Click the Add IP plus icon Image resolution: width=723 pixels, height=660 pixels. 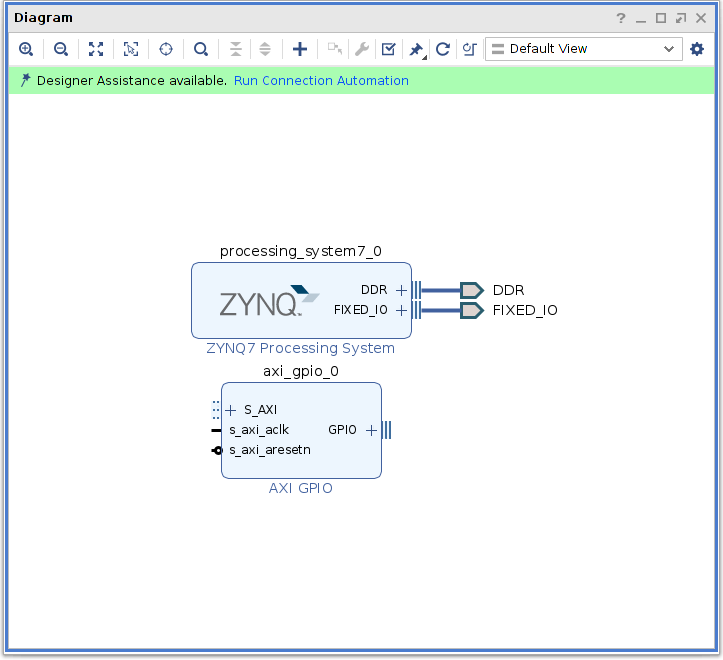(x=300, y=49)
